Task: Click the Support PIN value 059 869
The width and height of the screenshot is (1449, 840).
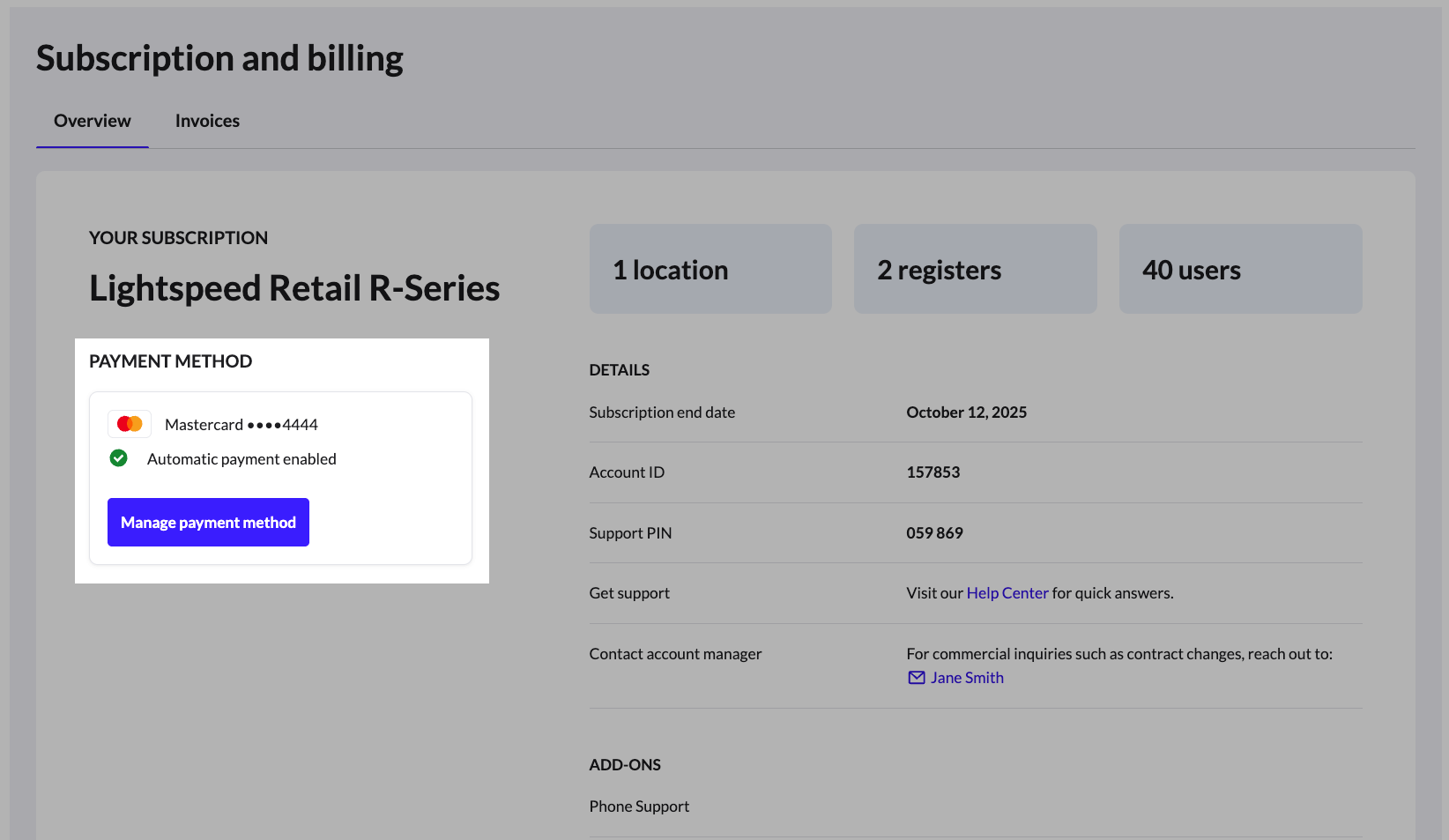Action: tap(934, 533)
